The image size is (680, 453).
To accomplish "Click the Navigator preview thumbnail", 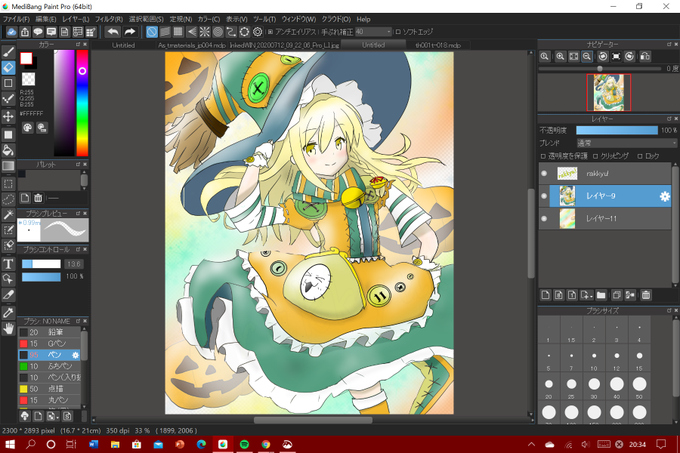I will click(x=608, y=92).
